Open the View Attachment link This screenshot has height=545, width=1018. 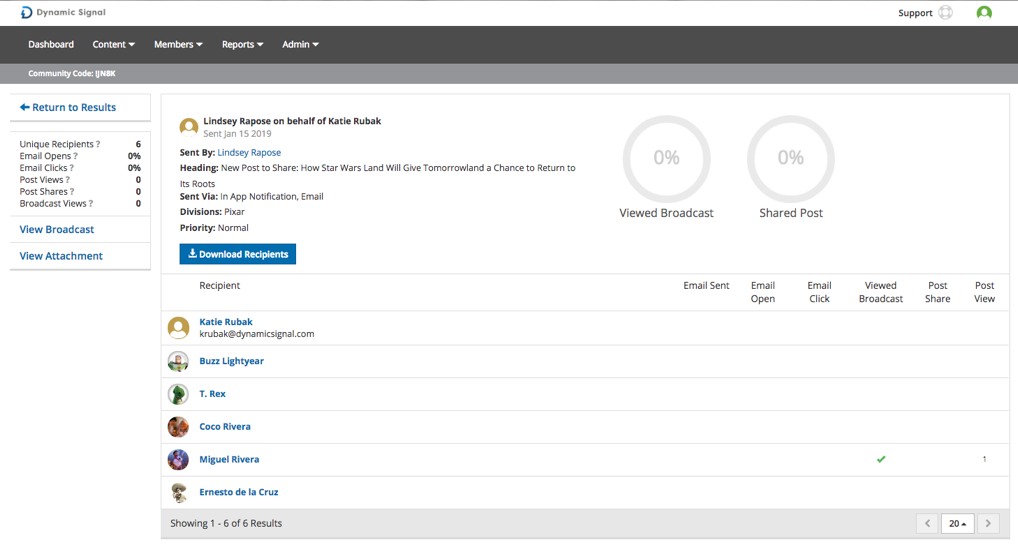(x=61, y=256)
